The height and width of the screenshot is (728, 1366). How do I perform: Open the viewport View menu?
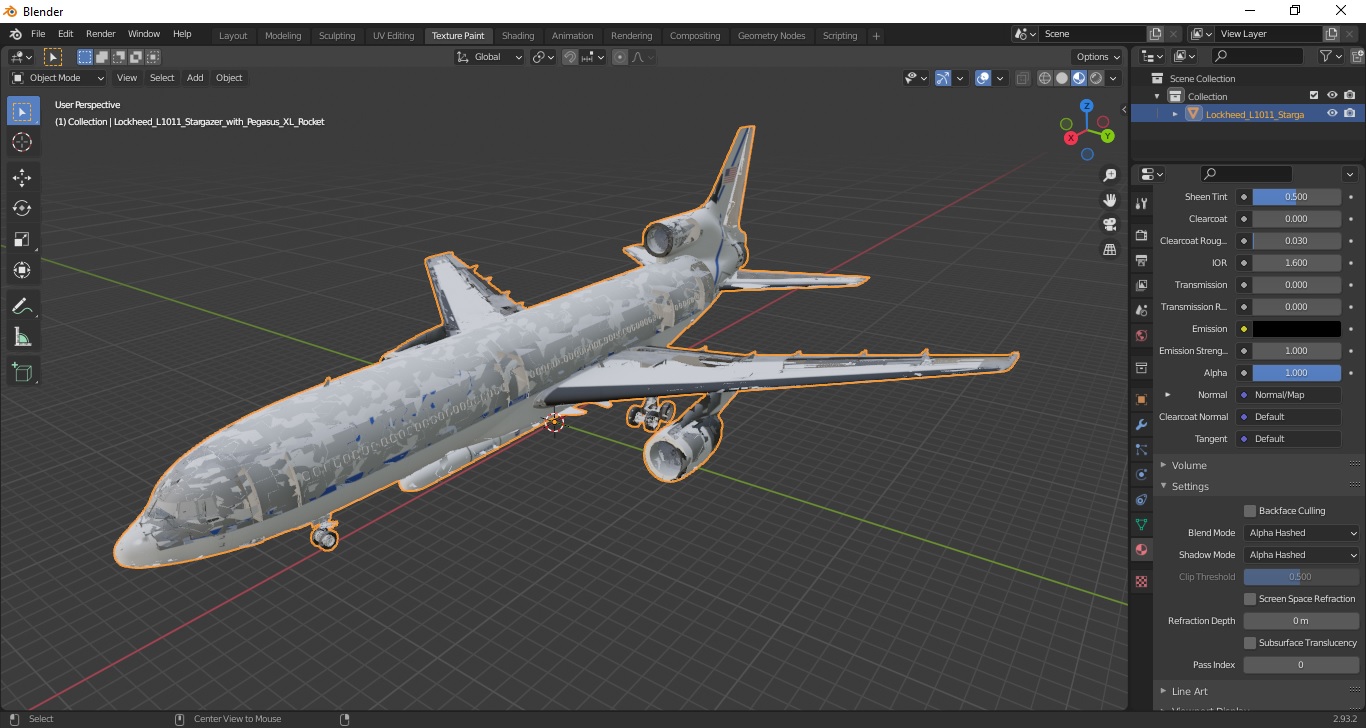tap(127, 78)
